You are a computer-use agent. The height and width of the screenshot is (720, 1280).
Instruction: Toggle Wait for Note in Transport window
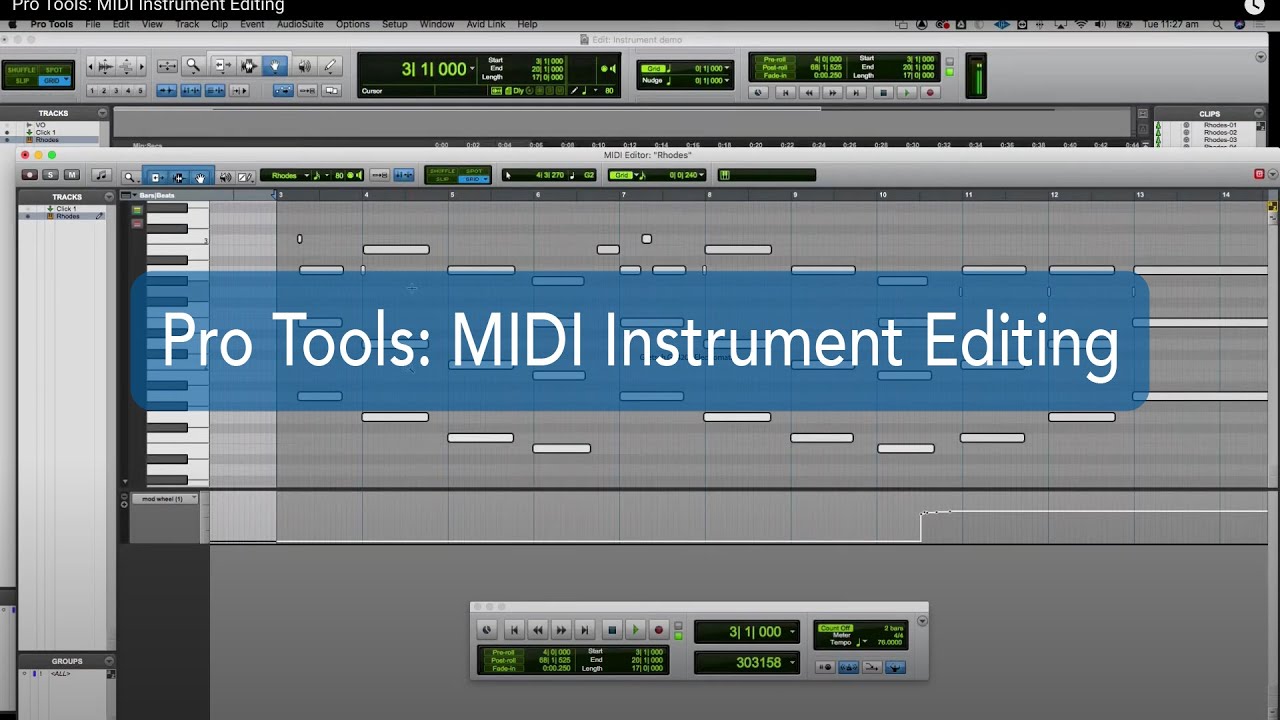826,667
